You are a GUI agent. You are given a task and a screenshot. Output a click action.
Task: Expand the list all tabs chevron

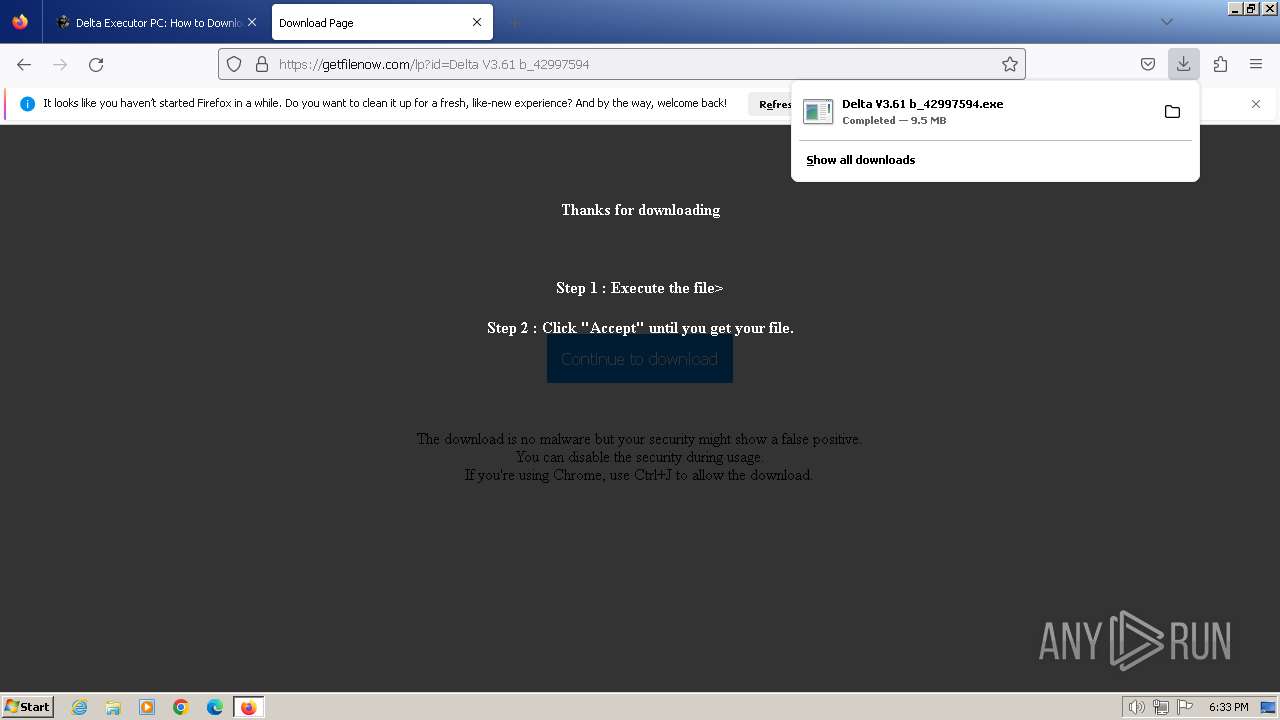pos(1167,22)
